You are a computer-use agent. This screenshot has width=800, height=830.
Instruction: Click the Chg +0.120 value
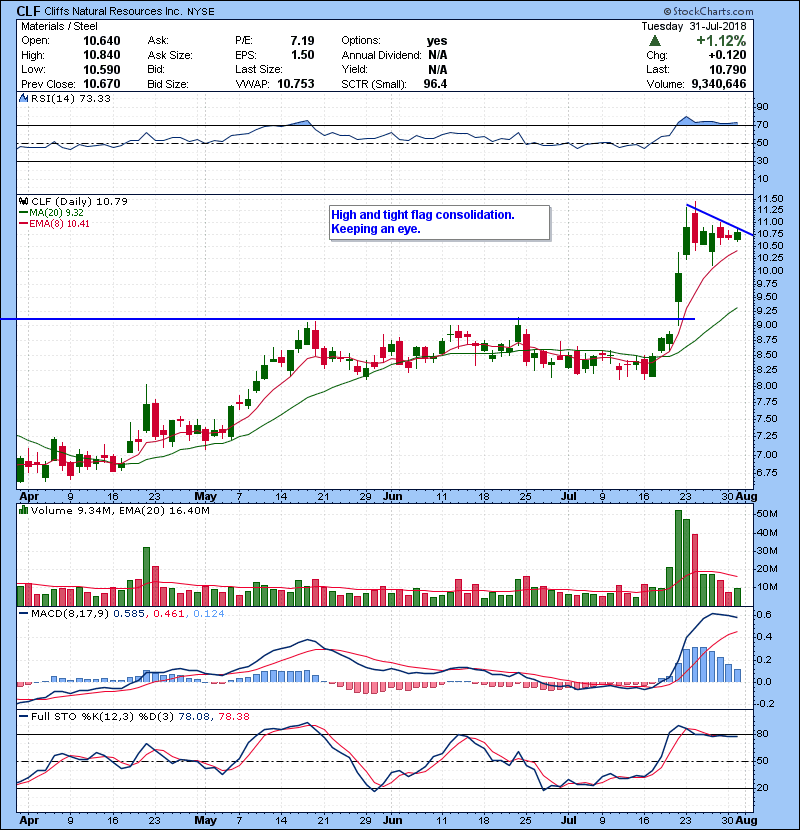click(727, 55)
